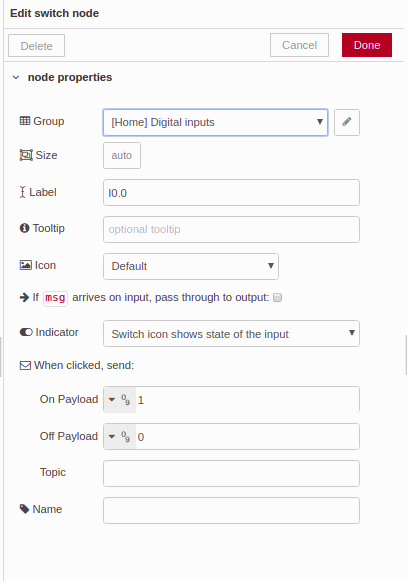Click the Group table icon

pos(25,121)
